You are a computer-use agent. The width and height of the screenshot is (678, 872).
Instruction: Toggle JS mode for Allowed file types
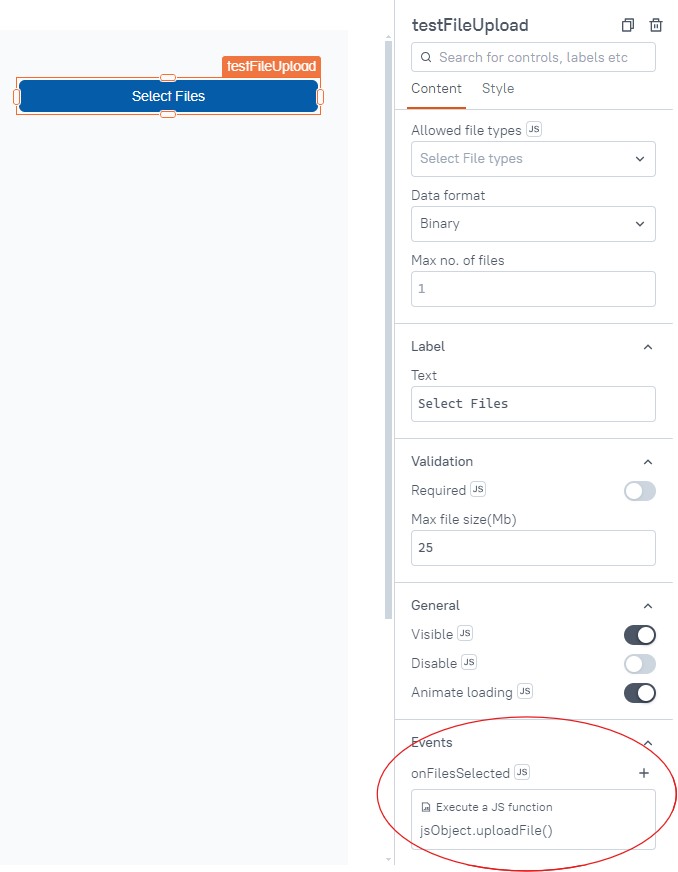[534, 130]
